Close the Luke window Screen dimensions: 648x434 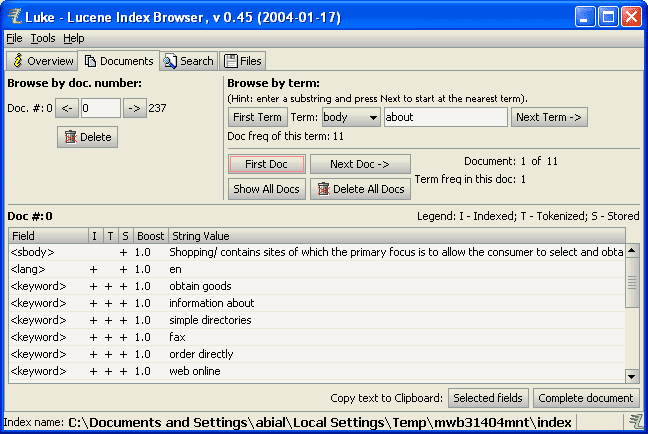coord(631,17)
